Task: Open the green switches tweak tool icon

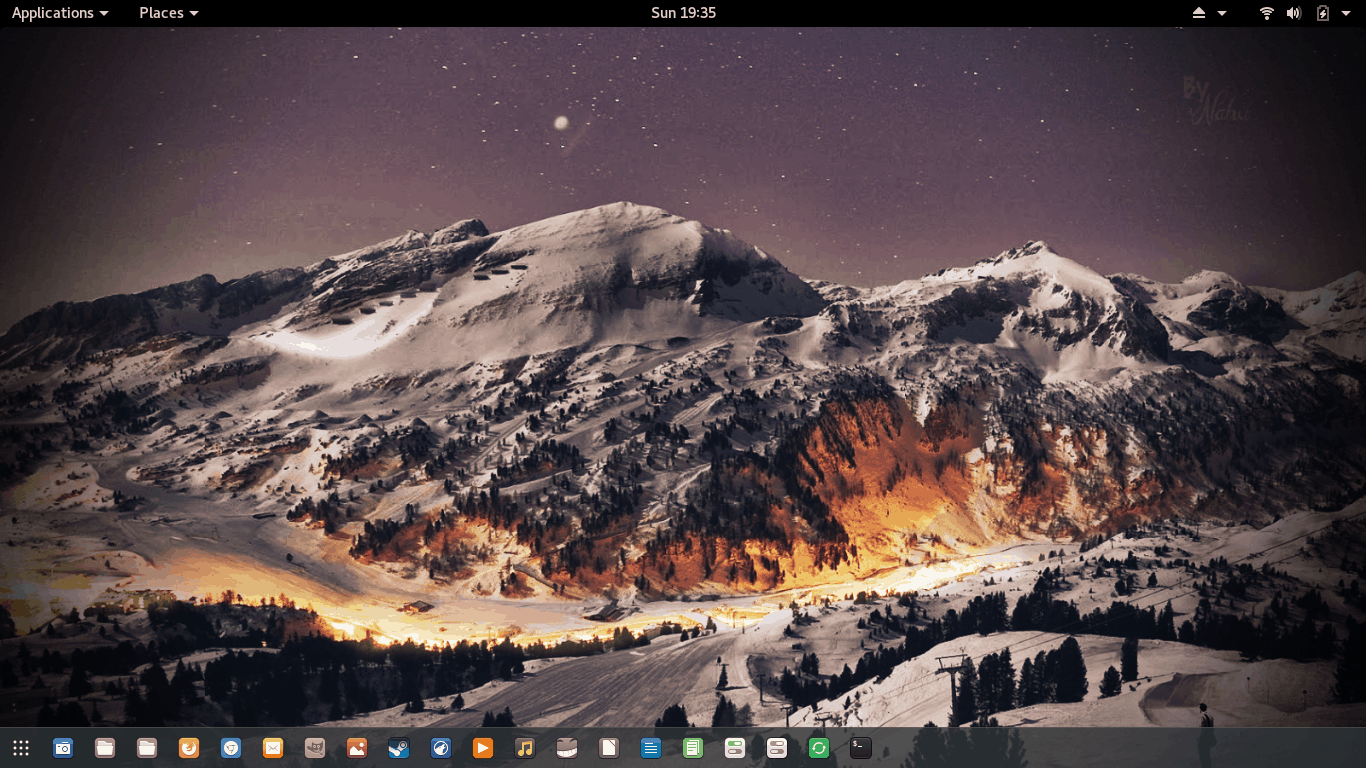Action: (735, 747)
